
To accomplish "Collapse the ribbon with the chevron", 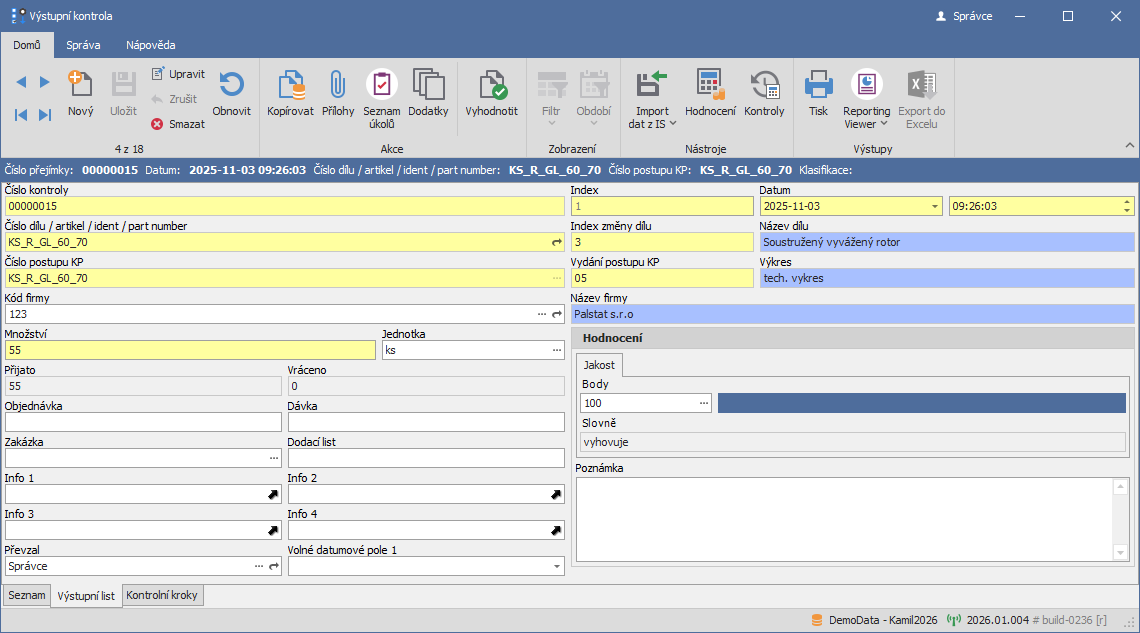I will [1130, 146].
